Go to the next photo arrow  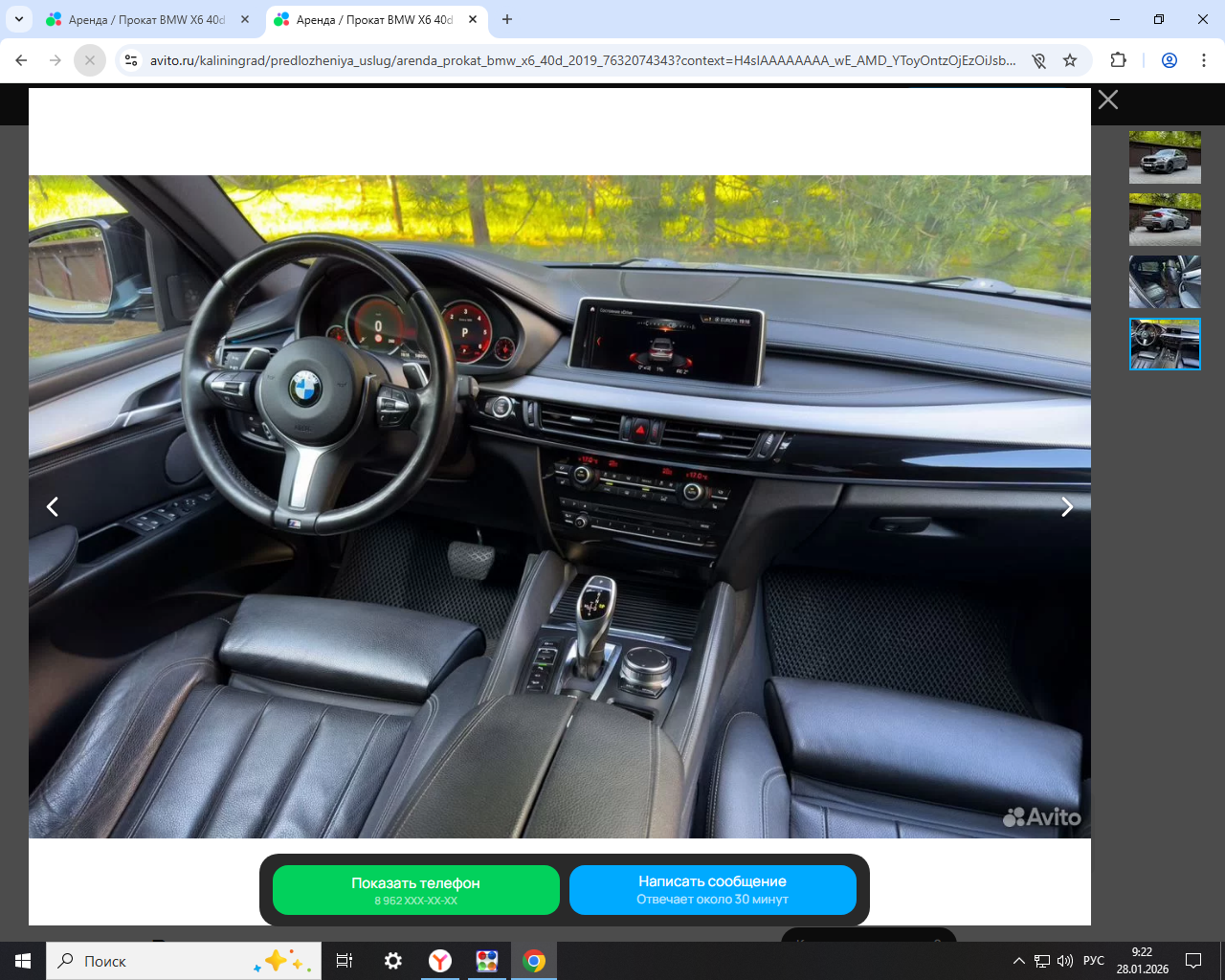(x=1067, y=507)
